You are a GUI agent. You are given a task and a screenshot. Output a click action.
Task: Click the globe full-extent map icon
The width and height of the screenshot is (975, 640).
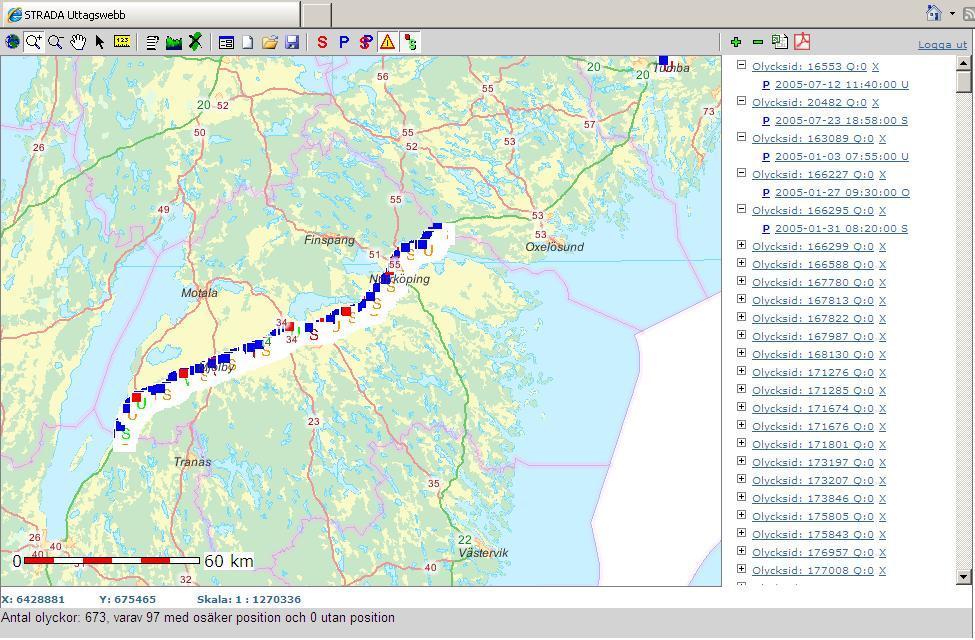point(12,42)
